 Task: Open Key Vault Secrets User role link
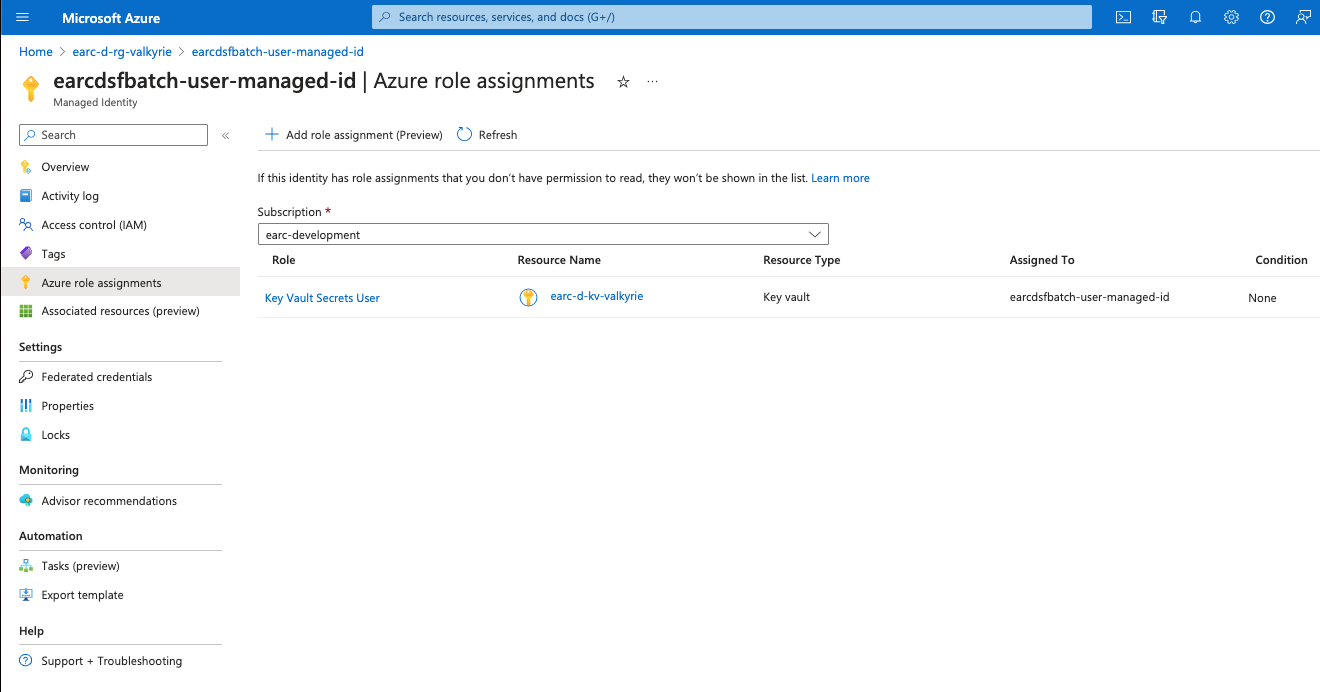[x=322, y=298]
